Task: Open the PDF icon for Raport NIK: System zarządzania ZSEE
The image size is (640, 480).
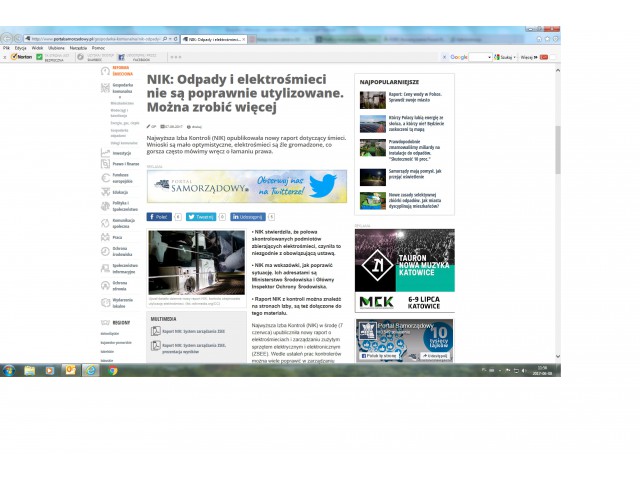Action: (x=156, y=329)
